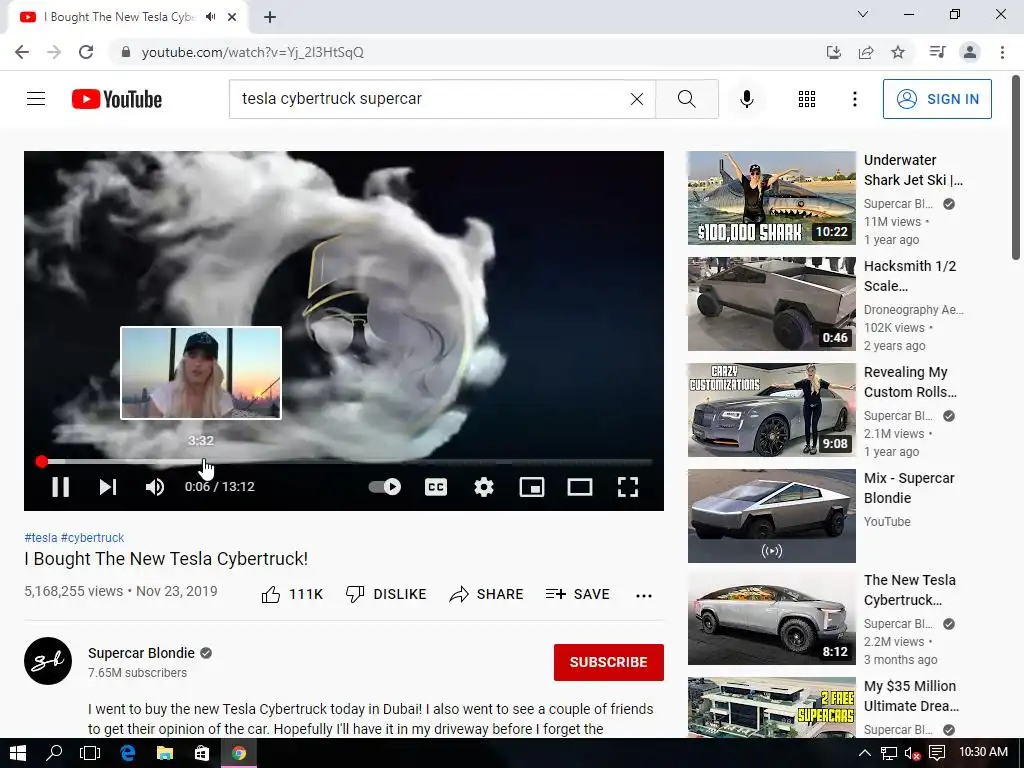Seek the video progress bar
This screenshot has width=1024, height=768.
tap(344, 462)
